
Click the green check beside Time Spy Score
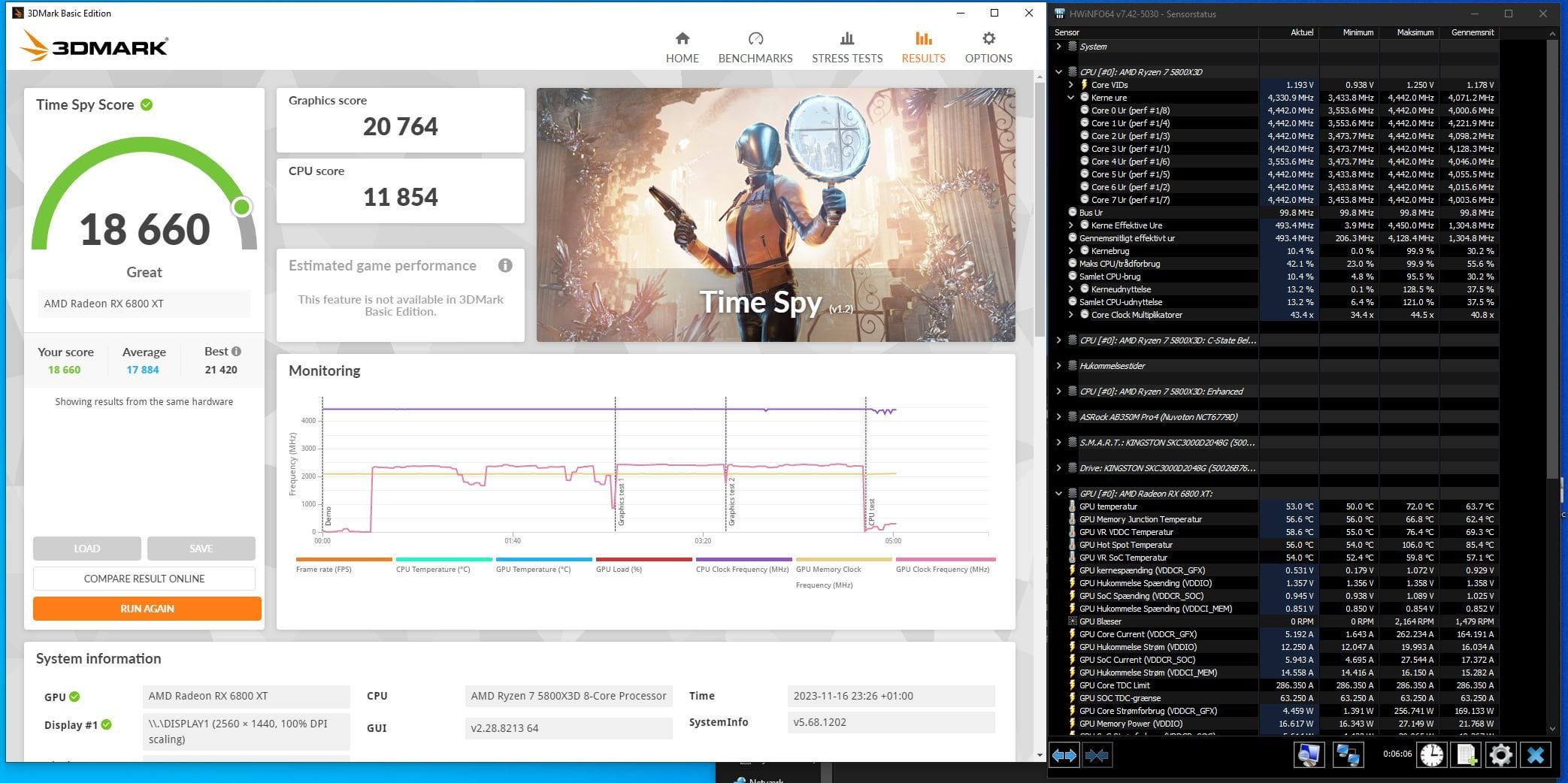click(x=147, y=104)
